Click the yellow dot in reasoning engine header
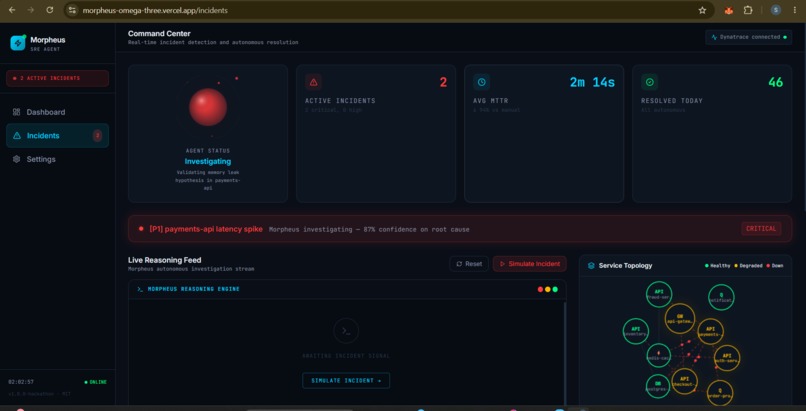The image size is (806, 411). (547, 289)
